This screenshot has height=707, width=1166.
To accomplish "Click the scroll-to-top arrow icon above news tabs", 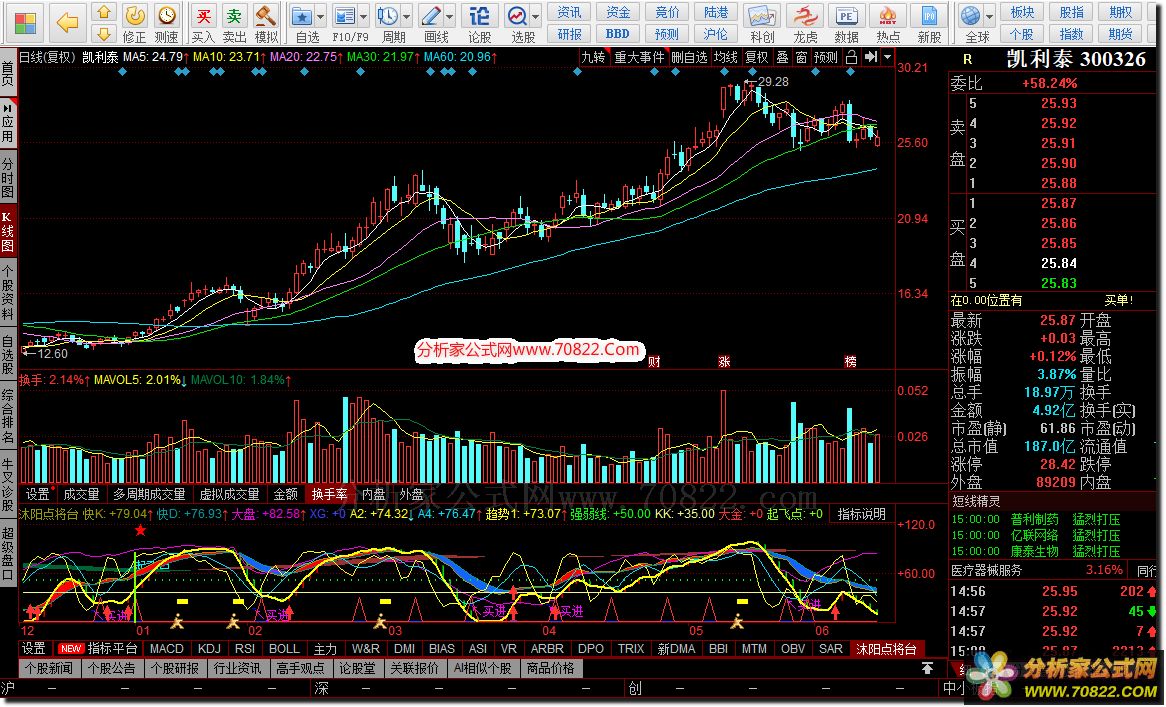I will coord(927,668).
